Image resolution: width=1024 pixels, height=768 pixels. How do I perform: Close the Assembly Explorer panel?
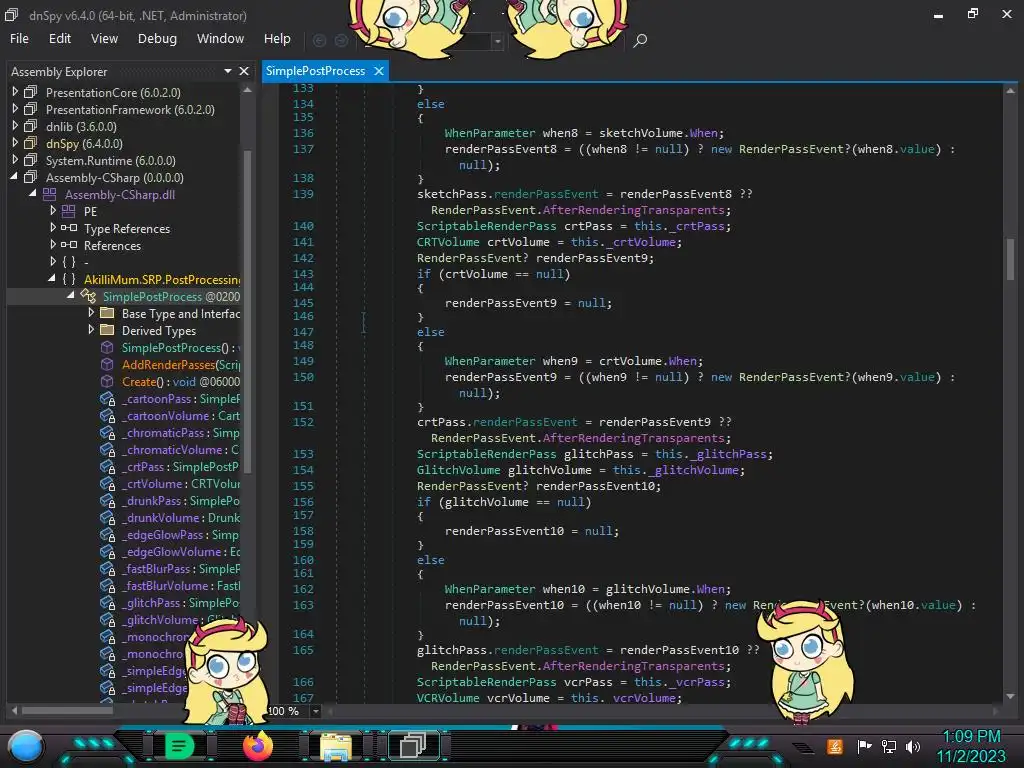click(x=244, y=71)
